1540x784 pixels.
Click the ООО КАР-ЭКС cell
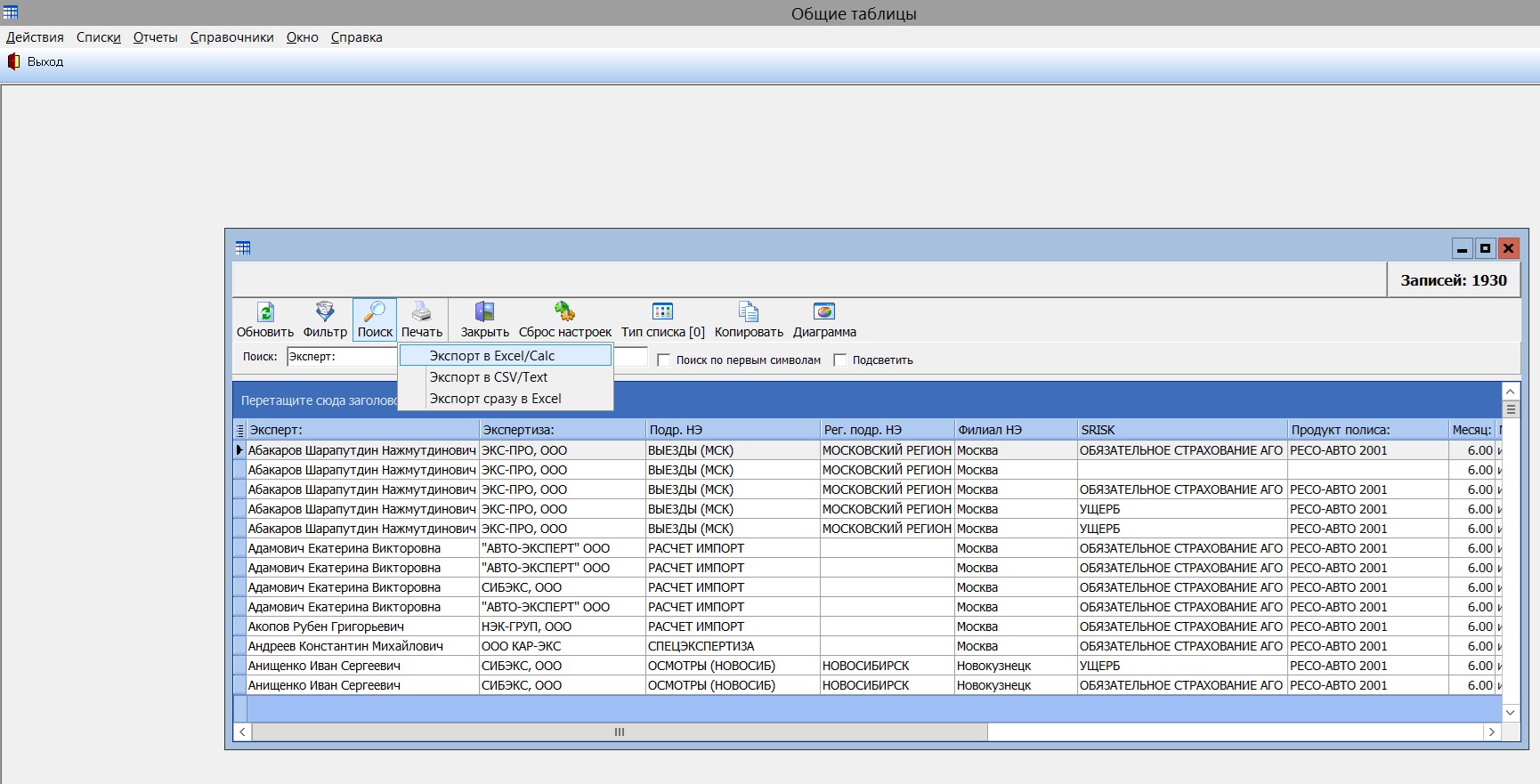coord(563,646)
